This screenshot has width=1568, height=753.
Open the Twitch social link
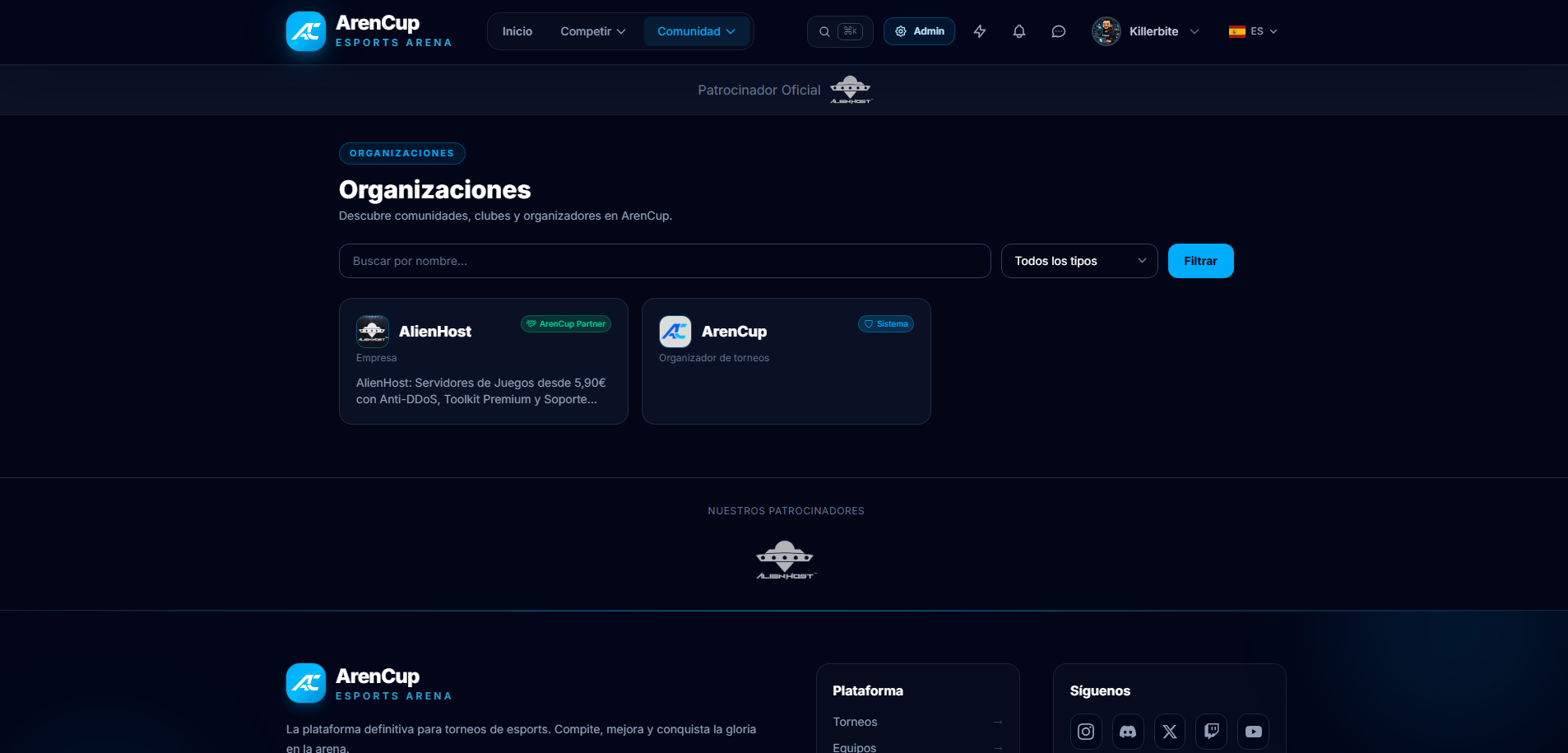1212,732
